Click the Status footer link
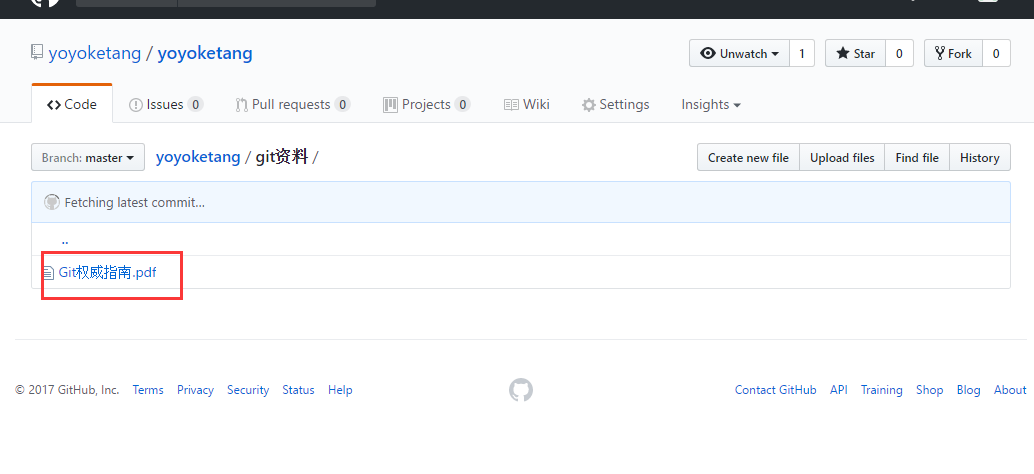The height and width of the screenshot is (474, 1034). (298, 390)
